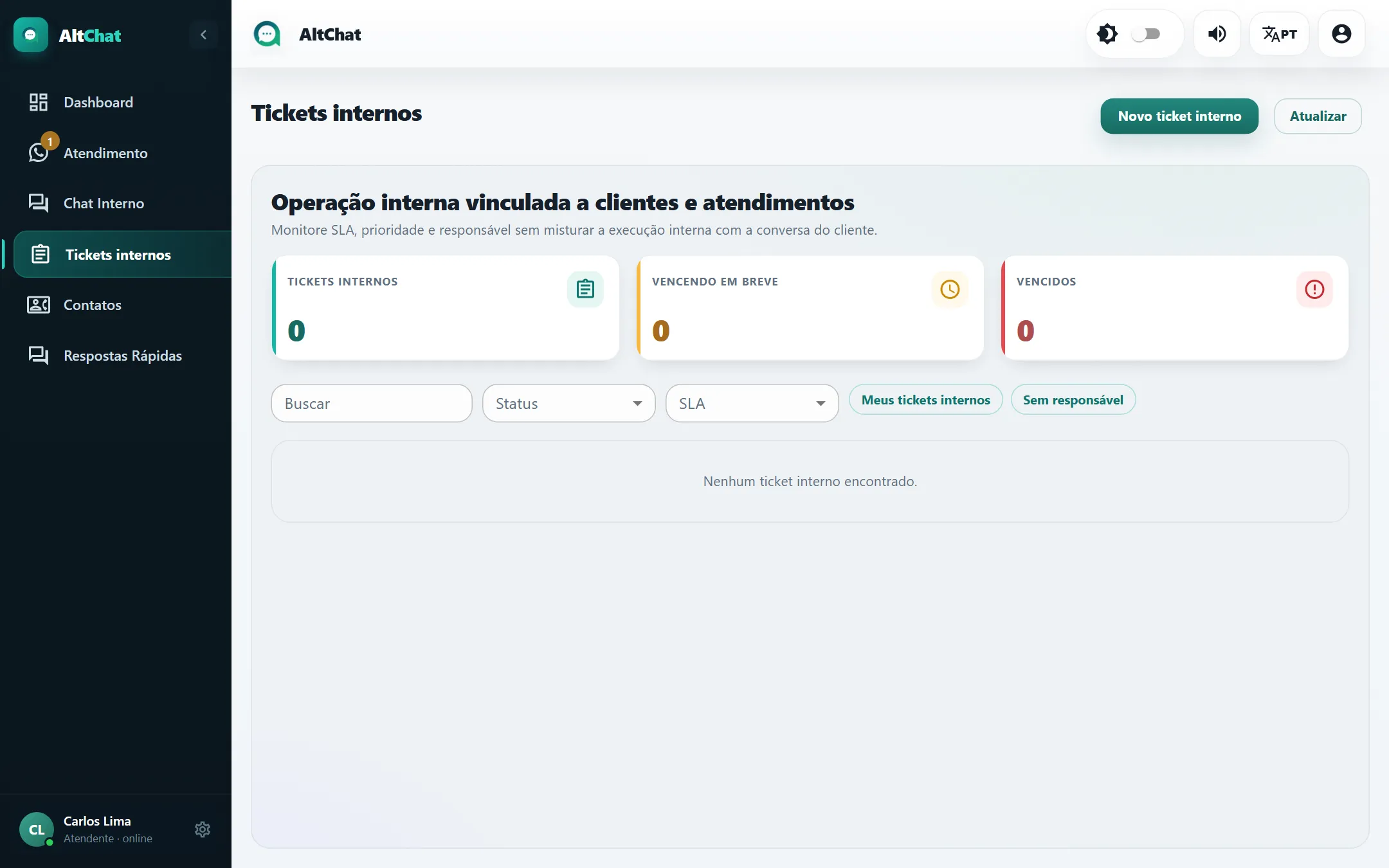Click the Contatos card icon
The height and width of the screenshot is (868, 1389).
[x=39, y=305]
